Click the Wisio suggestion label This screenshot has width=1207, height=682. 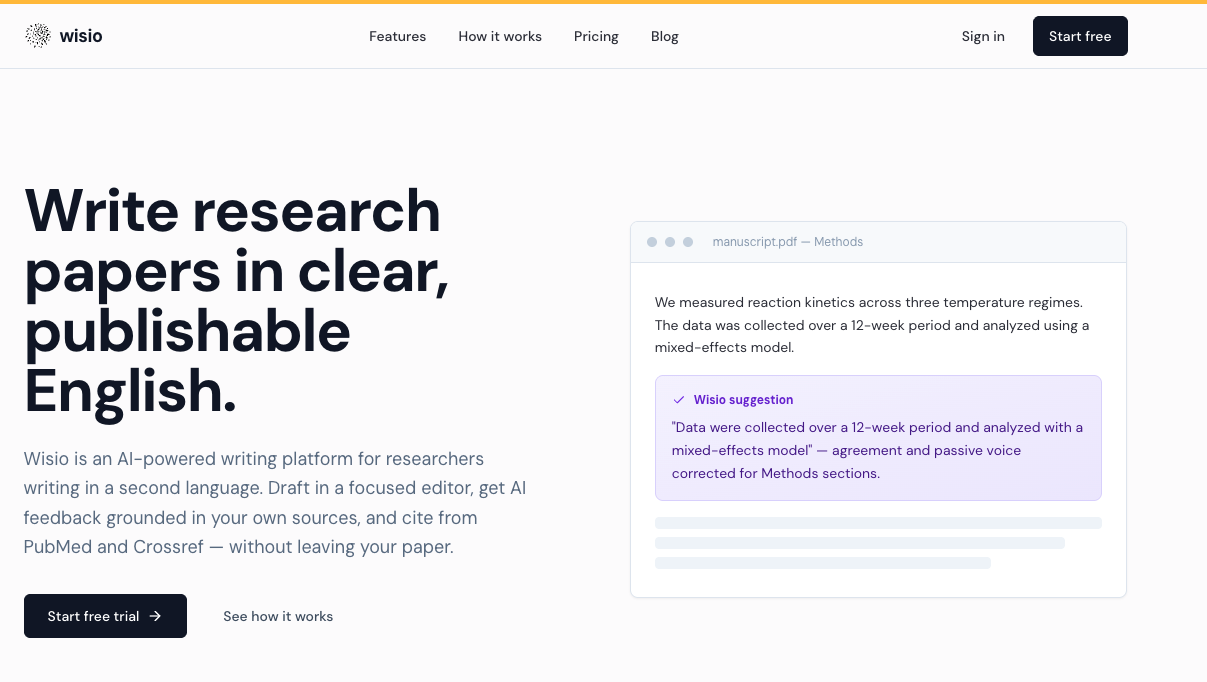(x=743, y=400)
